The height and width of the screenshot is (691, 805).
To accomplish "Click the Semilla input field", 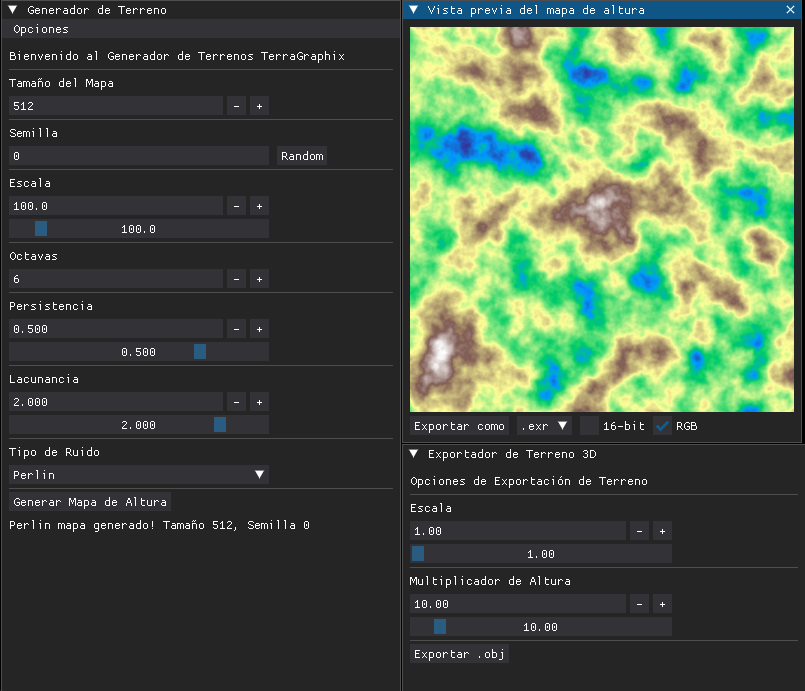I will pyautogui.click(x=139, y=156).
